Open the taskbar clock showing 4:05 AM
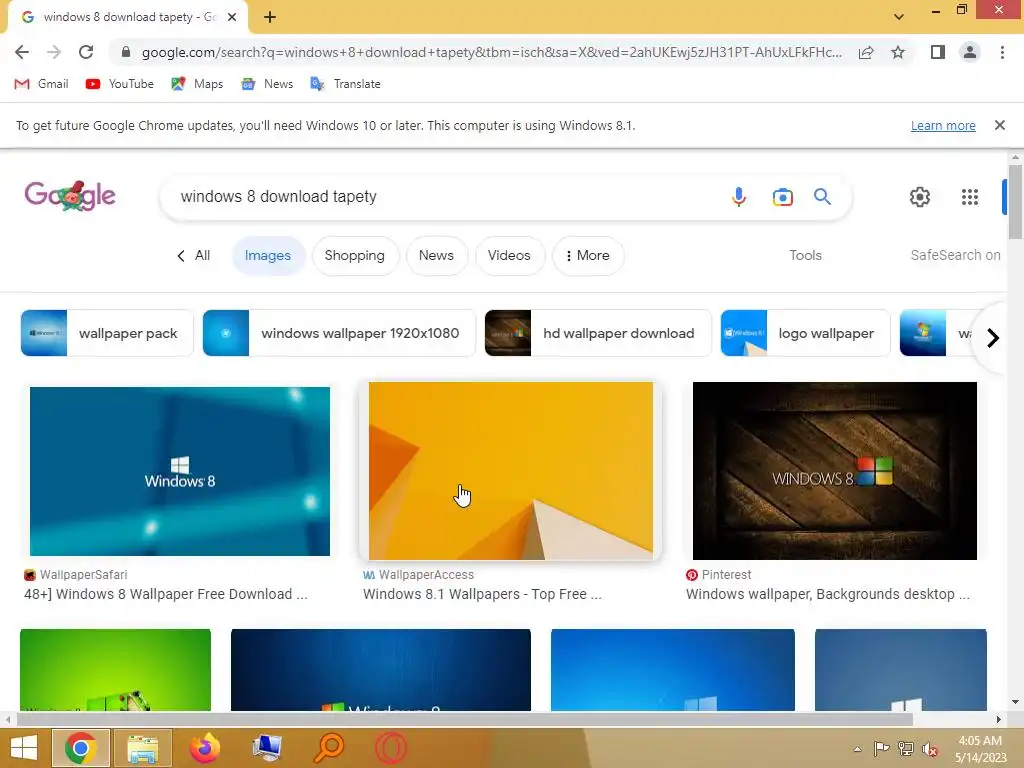 point(981,749)
